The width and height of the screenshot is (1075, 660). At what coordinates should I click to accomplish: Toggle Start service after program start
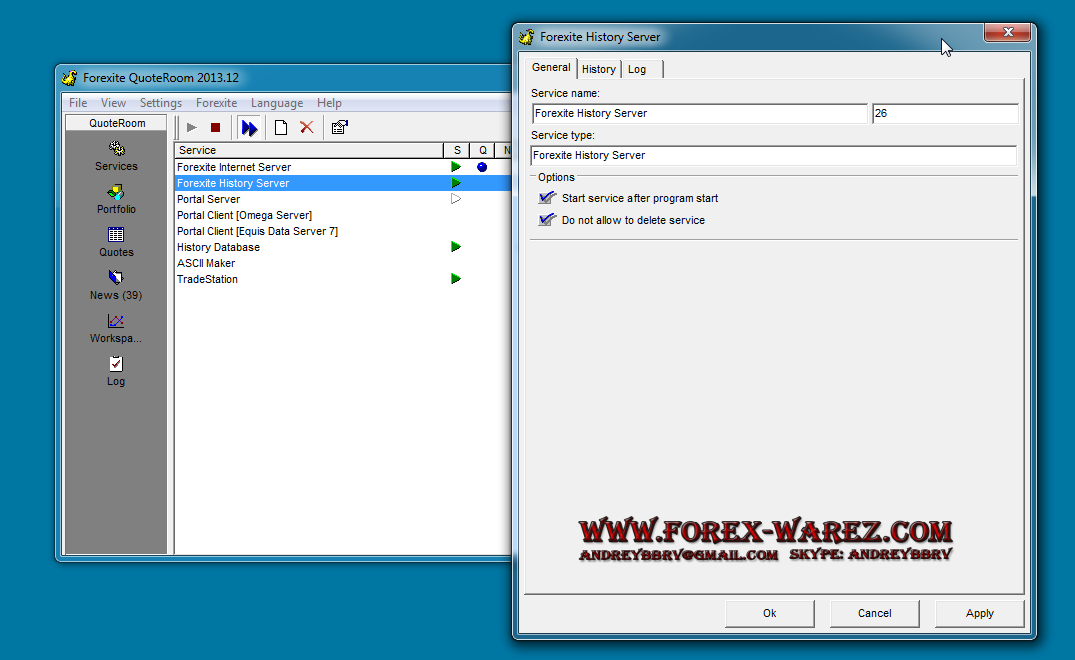click(x=547, y=198)
